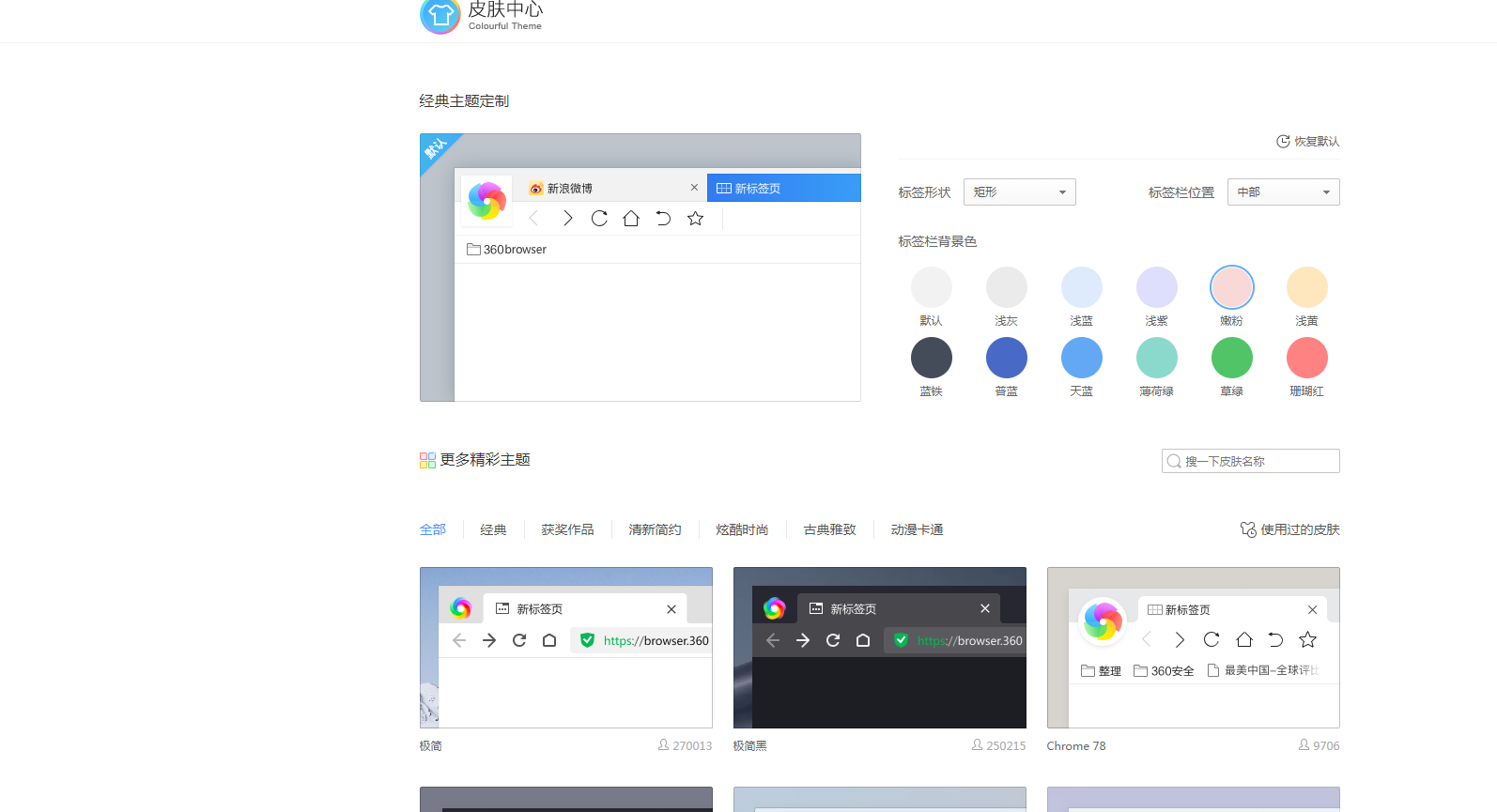Image resolution: width=1497 pixels, height=812 pixels.
Task: Open the 使用过的皮肤 link
Action: (x=1290, y=529)
